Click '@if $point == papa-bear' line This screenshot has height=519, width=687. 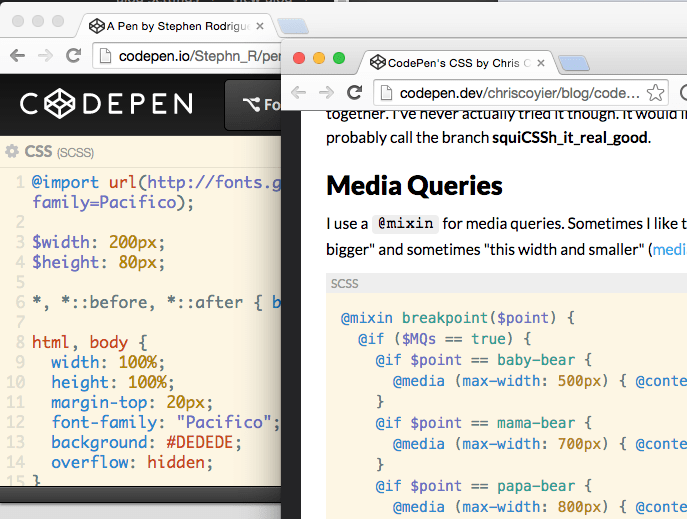click(x=484, y=486)
